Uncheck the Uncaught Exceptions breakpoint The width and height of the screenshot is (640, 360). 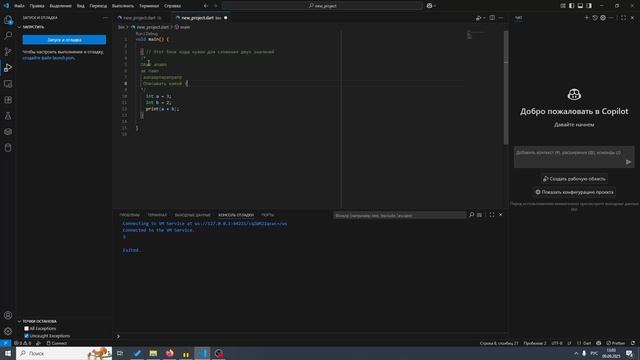27,336
